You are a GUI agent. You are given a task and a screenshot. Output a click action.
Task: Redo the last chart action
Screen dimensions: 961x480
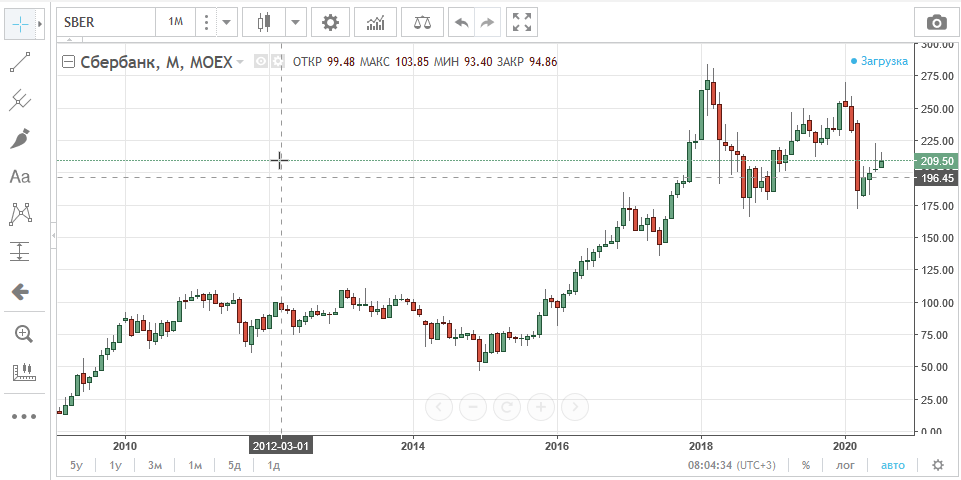[487, 23]
